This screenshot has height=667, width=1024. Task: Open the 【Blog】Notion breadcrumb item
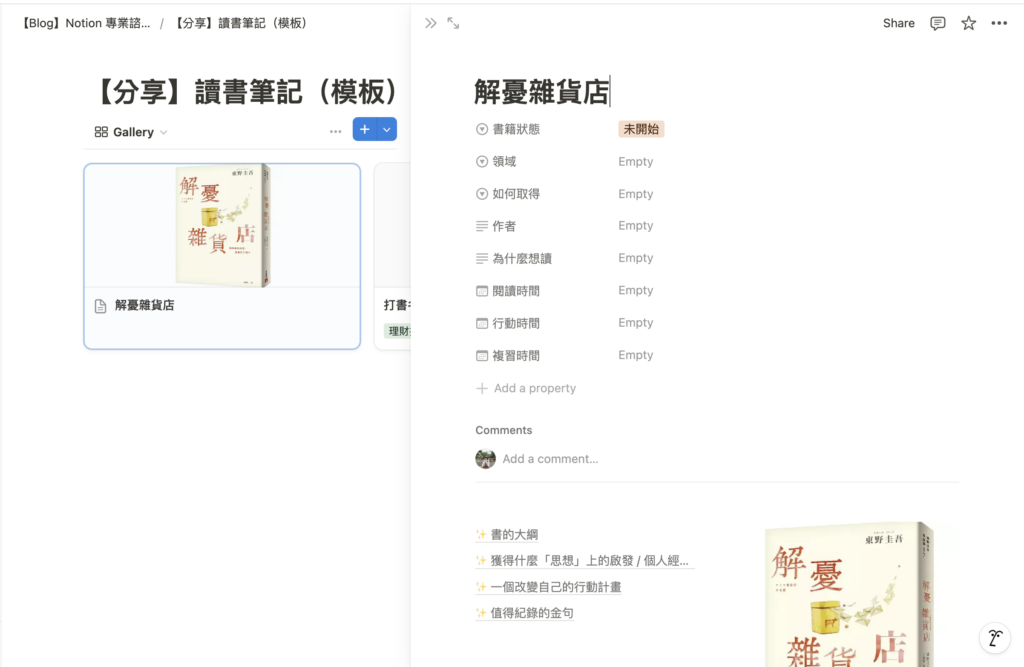click(x=86, y=23)
